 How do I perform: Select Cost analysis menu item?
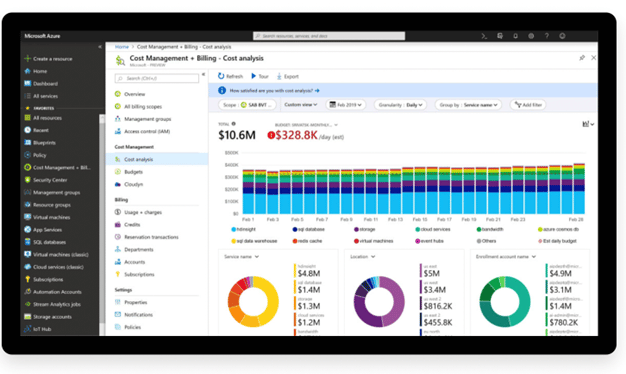tap(156, 159)
